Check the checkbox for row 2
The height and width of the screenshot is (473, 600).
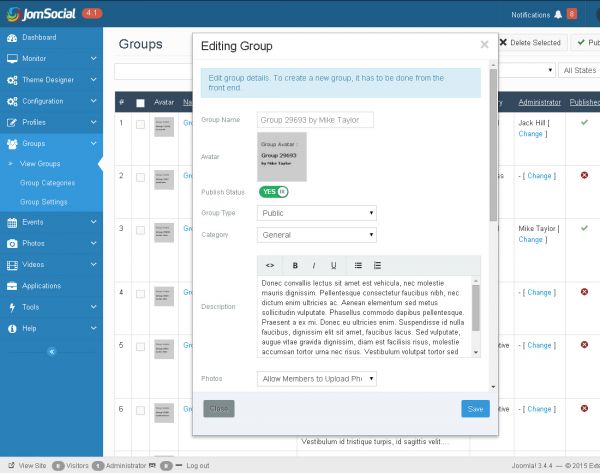[140, 177]
